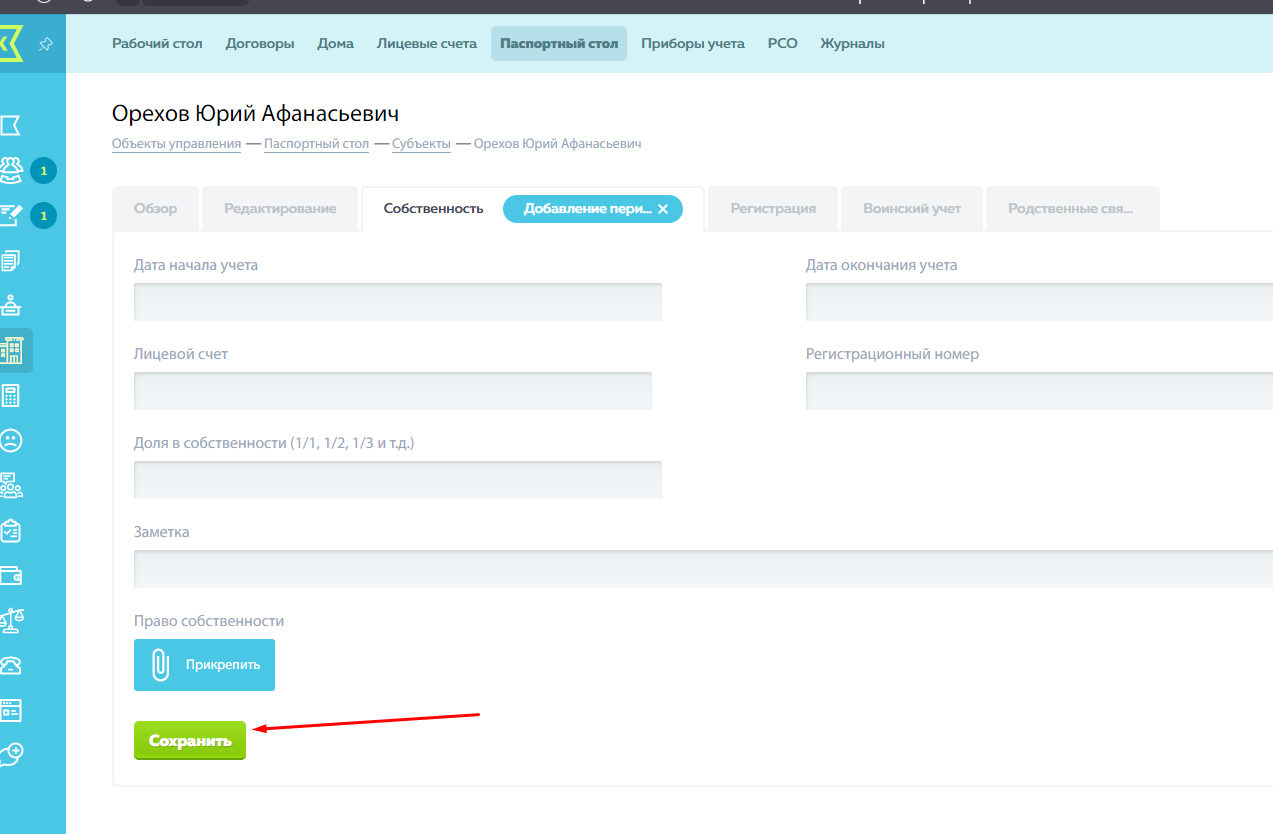
Task: Click the Право собственности label
Action: [209, 621]
